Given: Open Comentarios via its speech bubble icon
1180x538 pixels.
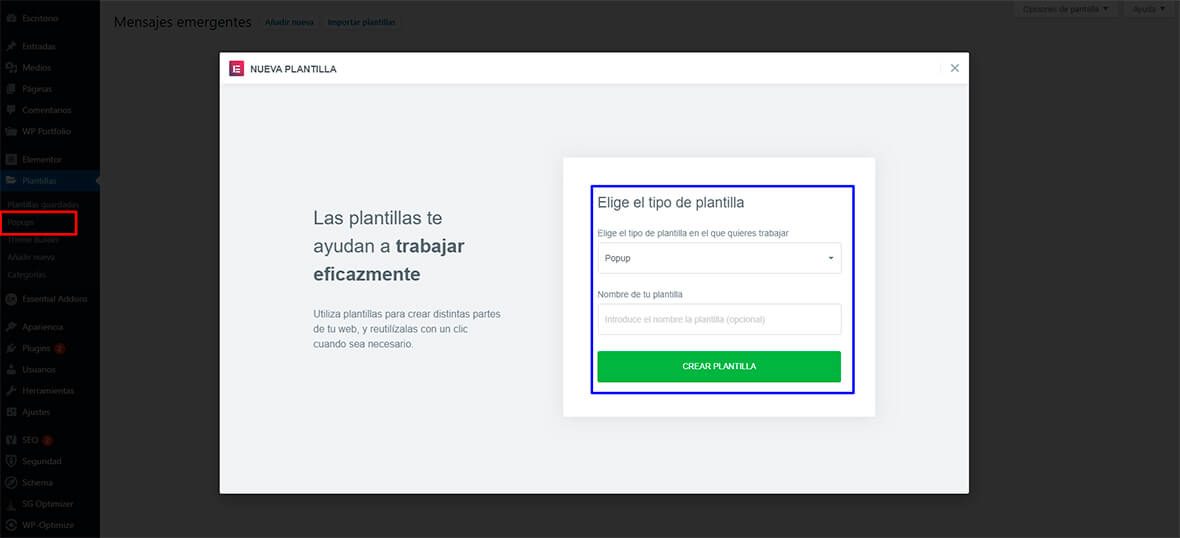Looking at the screenshot, I should point(11,110).
